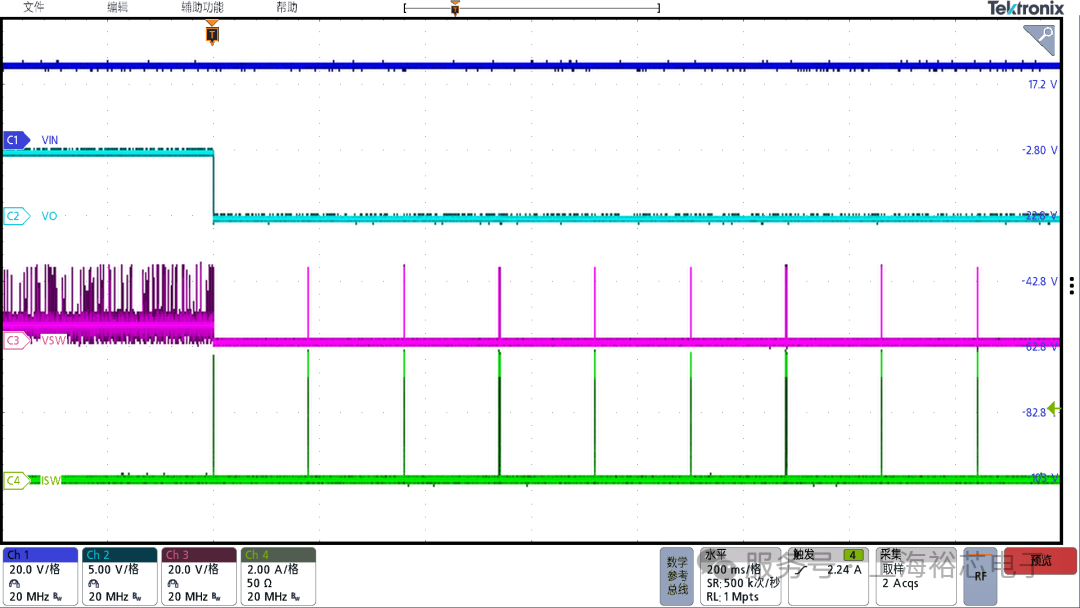Click the green trigger level arrow on right edge
Viewport: 1080px width, 608px height.
click(x=1054, y=408)
